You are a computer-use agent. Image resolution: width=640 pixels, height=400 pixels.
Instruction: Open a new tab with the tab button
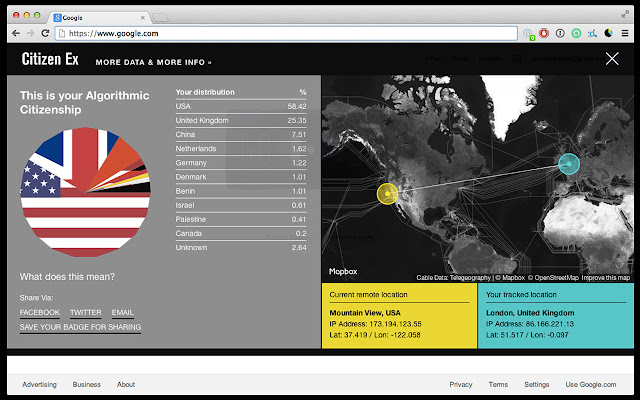pyautogui.click(x=161, y=17)
